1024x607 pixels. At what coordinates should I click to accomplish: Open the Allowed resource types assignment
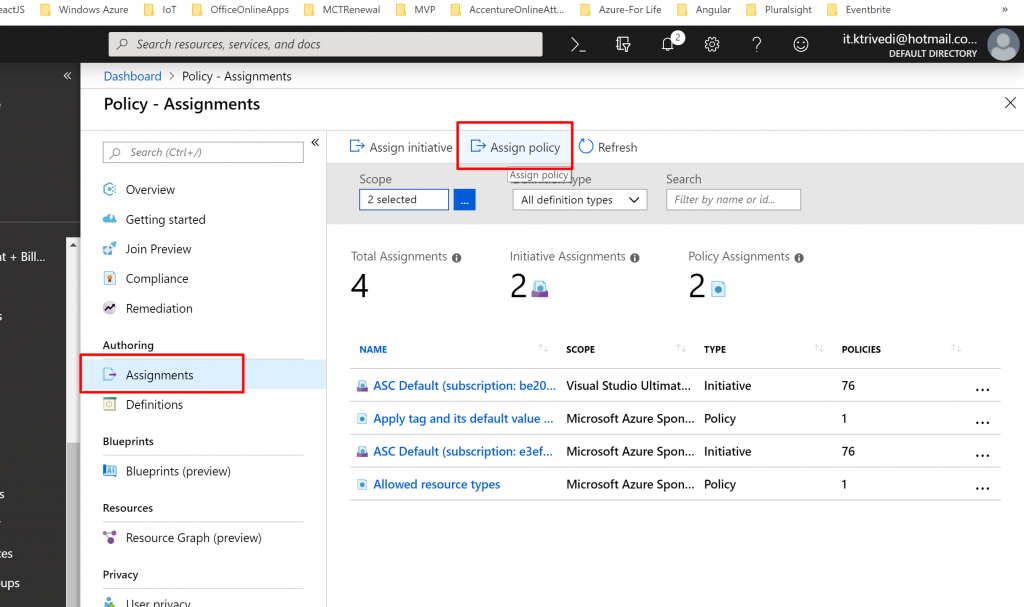click(436, 484)
